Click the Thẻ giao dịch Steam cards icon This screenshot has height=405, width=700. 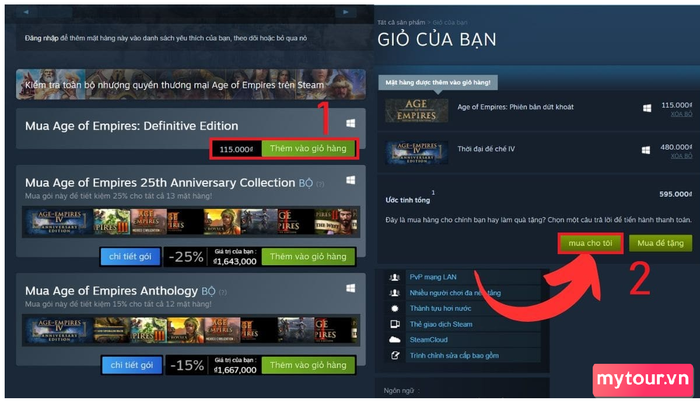395,324
